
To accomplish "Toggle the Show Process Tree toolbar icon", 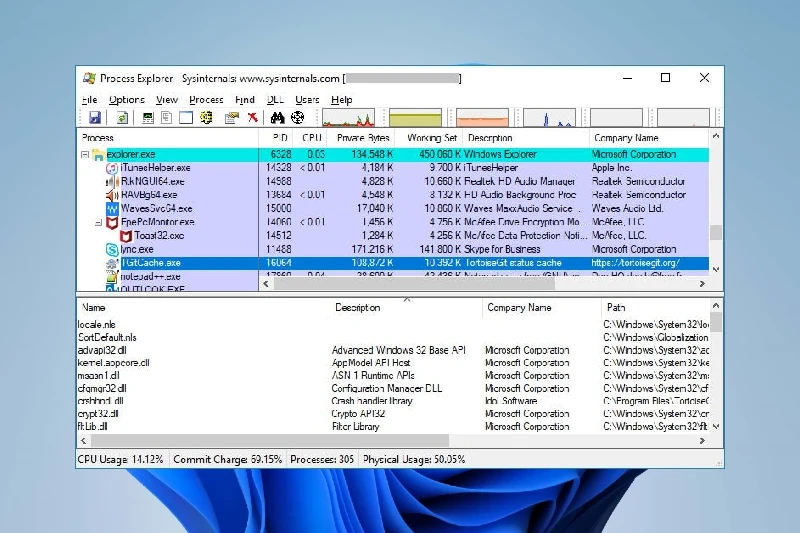I will (166, 118).
